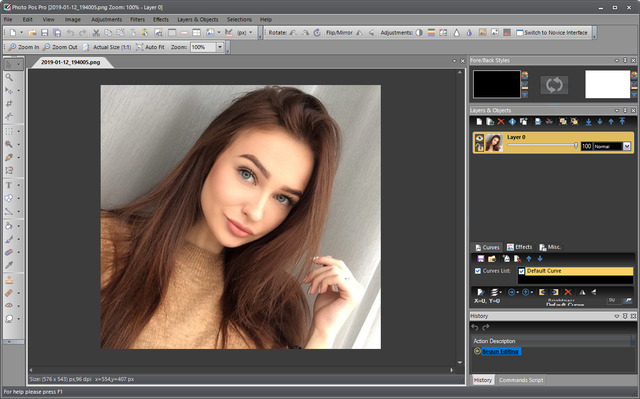Click the layer properties blue diamond icon
This screenshot has width=640, height=399.
point(512,122)
